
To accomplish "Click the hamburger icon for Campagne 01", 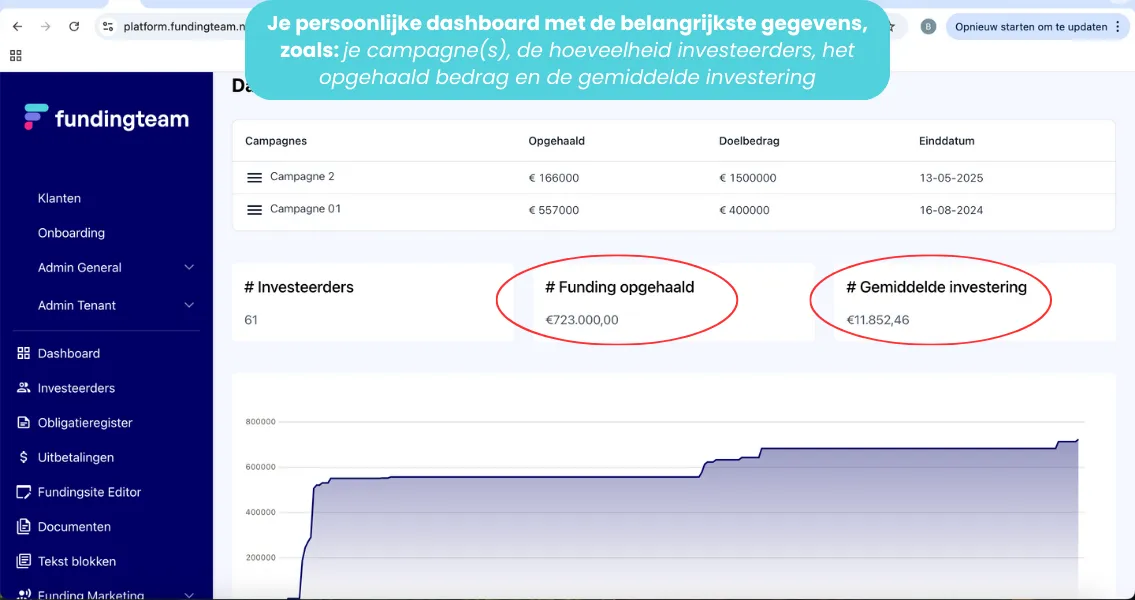I will [x=254, y=210].
